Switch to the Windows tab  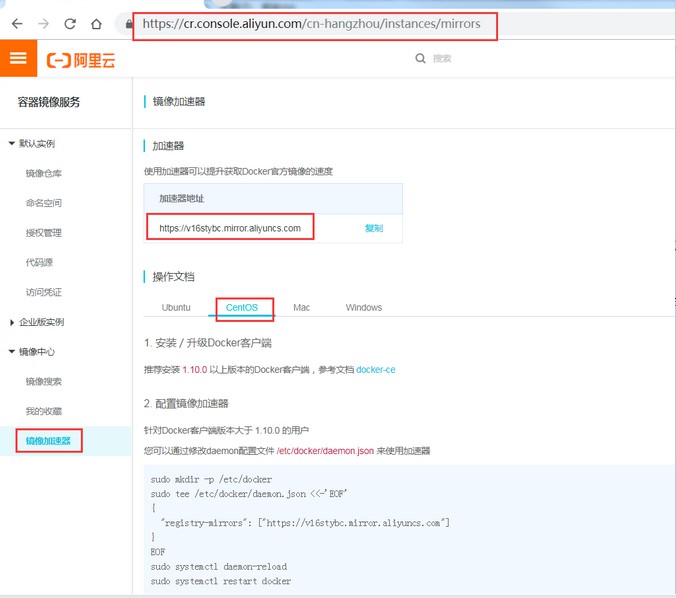(364, 307)
